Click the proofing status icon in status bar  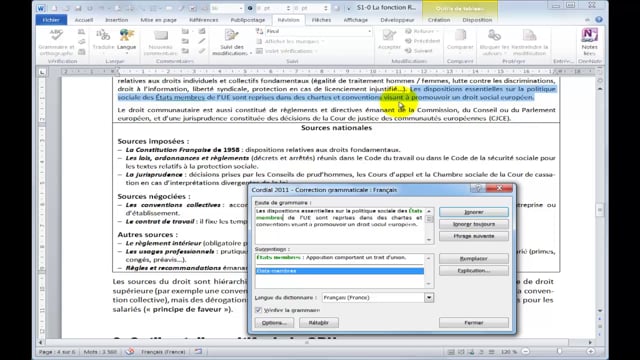pos(129,351)
